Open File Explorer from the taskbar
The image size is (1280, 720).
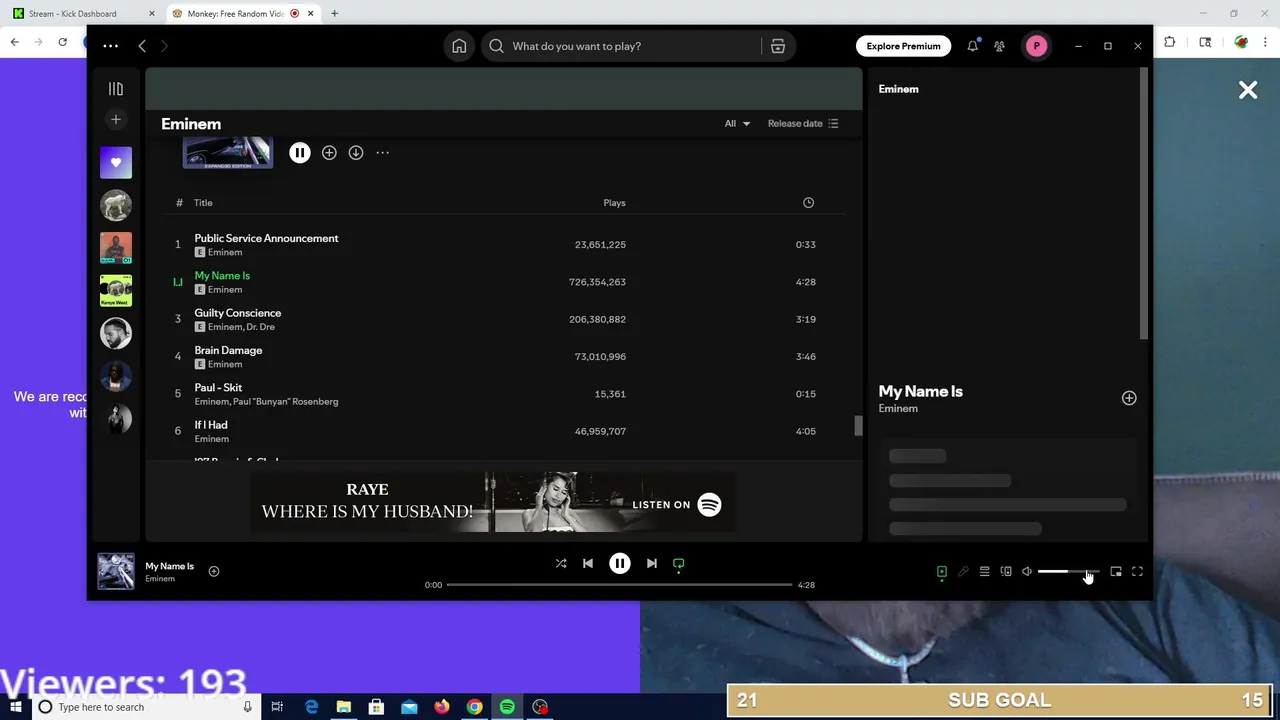pos(344,707)
